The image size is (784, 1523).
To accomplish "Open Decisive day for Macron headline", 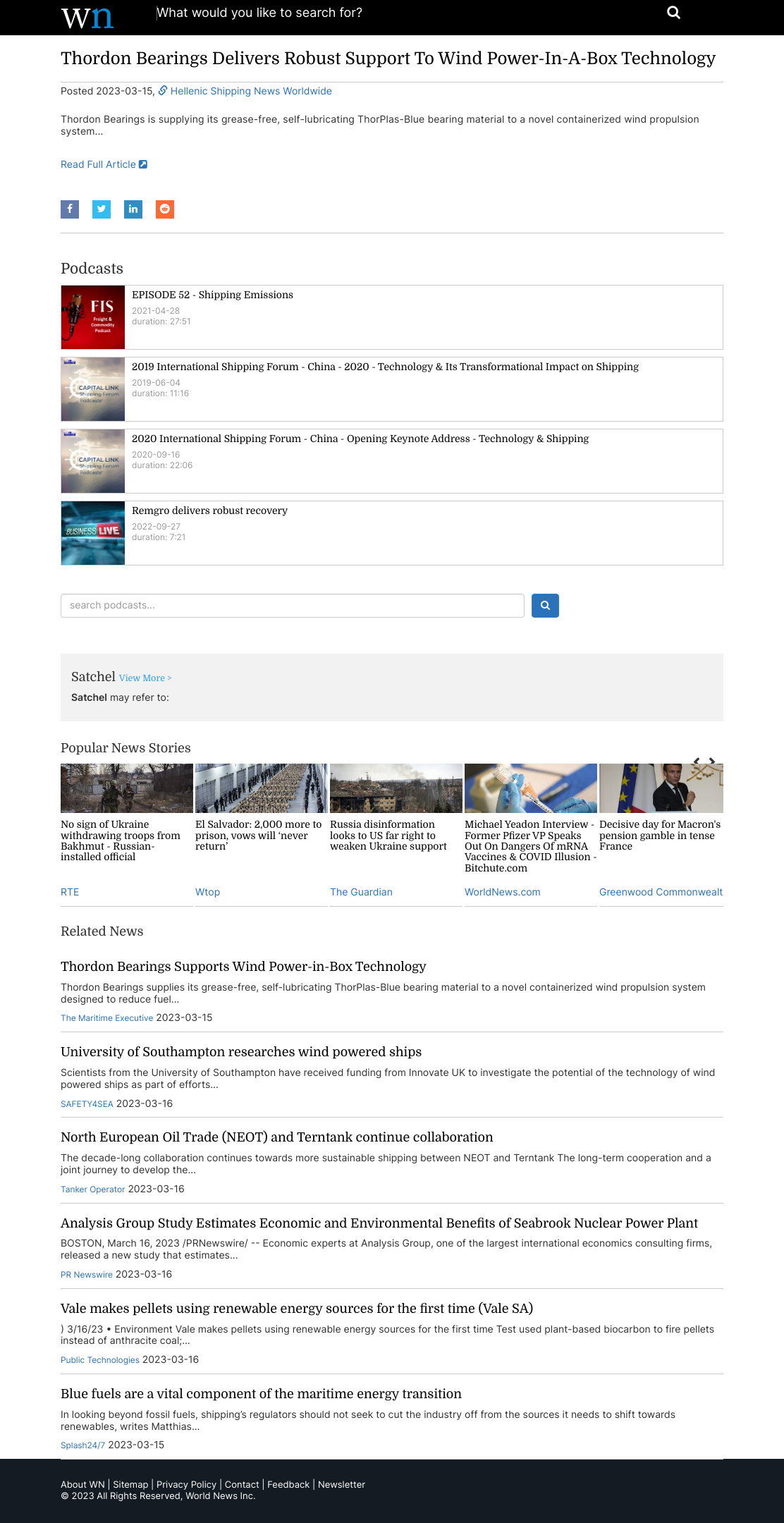I will tap(660, 835).
